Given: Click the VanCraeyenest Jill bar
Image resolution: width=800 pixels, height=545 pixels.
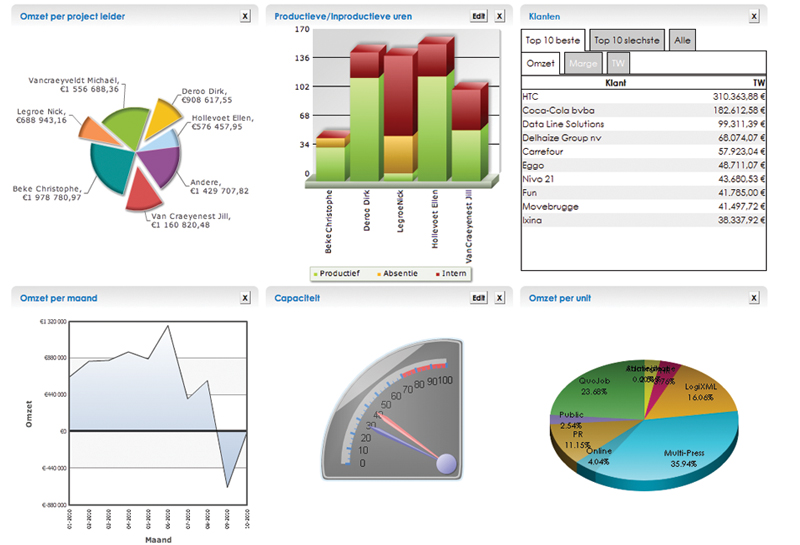Looking at the screenshot, I should pyautogui.click(x=469, y=132).
